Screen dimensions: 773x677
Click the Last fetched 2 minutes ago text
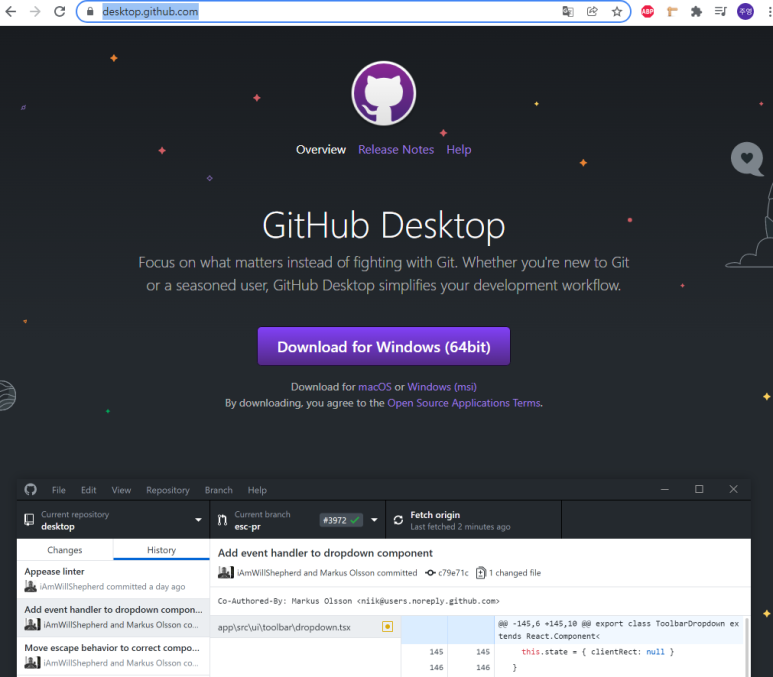click(x=460, y=527)
